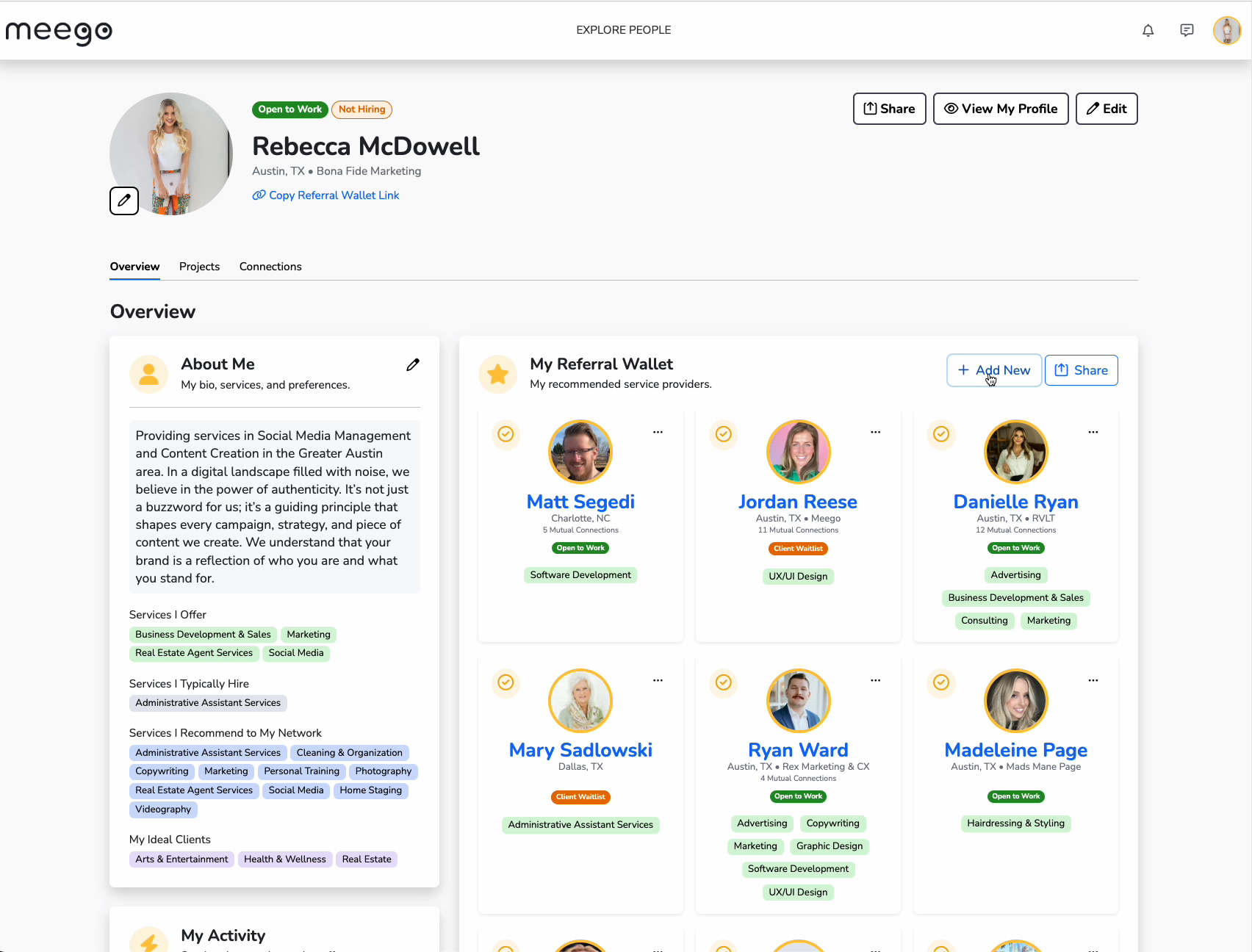Open the notifications bell icon
Image resolution: width=1252 pixels, height=952 pixels.
[x=1148, y=30]
